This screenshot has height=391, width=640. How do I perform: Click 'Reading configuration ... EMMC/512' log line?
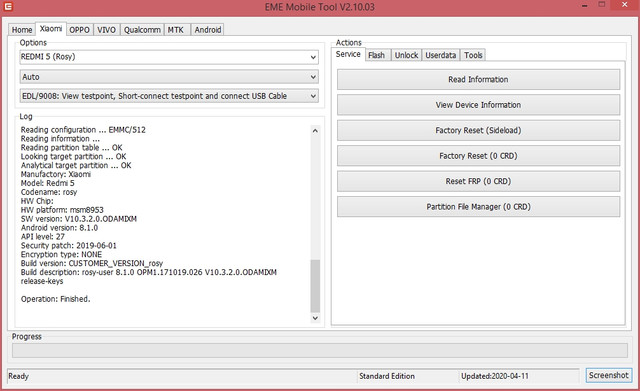tap(83, 129)
